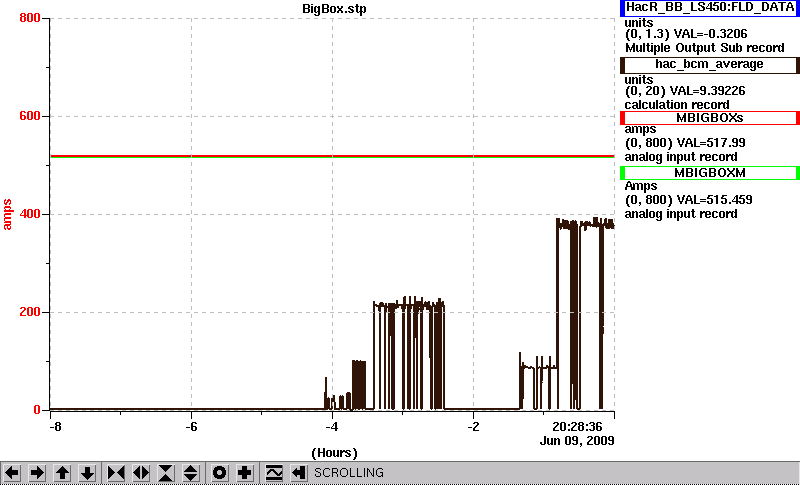Click the 20:28:36 timestamp label
Image resolution: width=800 pixels, height=485 pixels.
[577, 426]
